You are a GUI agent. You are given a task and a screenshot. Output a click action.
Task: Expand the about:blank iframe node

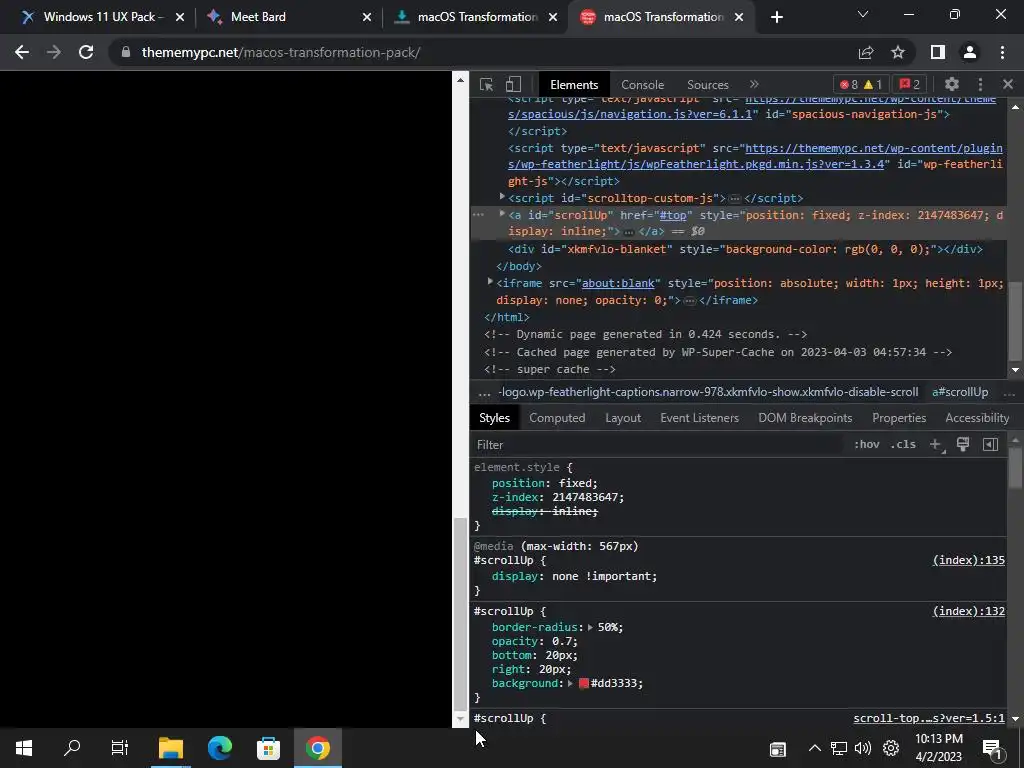490,281
